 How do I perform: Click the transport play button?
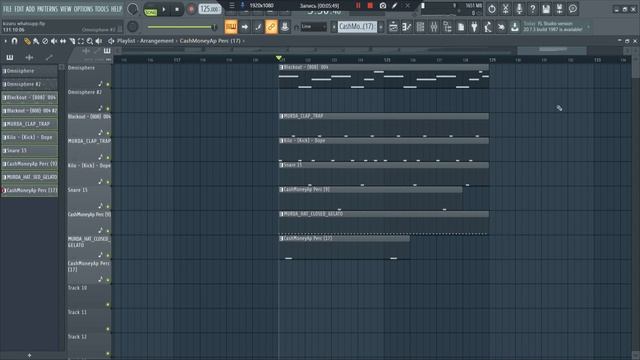pos(164,9)
